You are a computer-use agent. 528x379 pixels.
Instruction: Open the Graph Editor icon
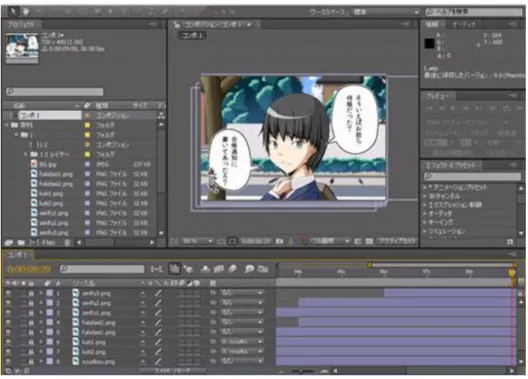point(263,269)
